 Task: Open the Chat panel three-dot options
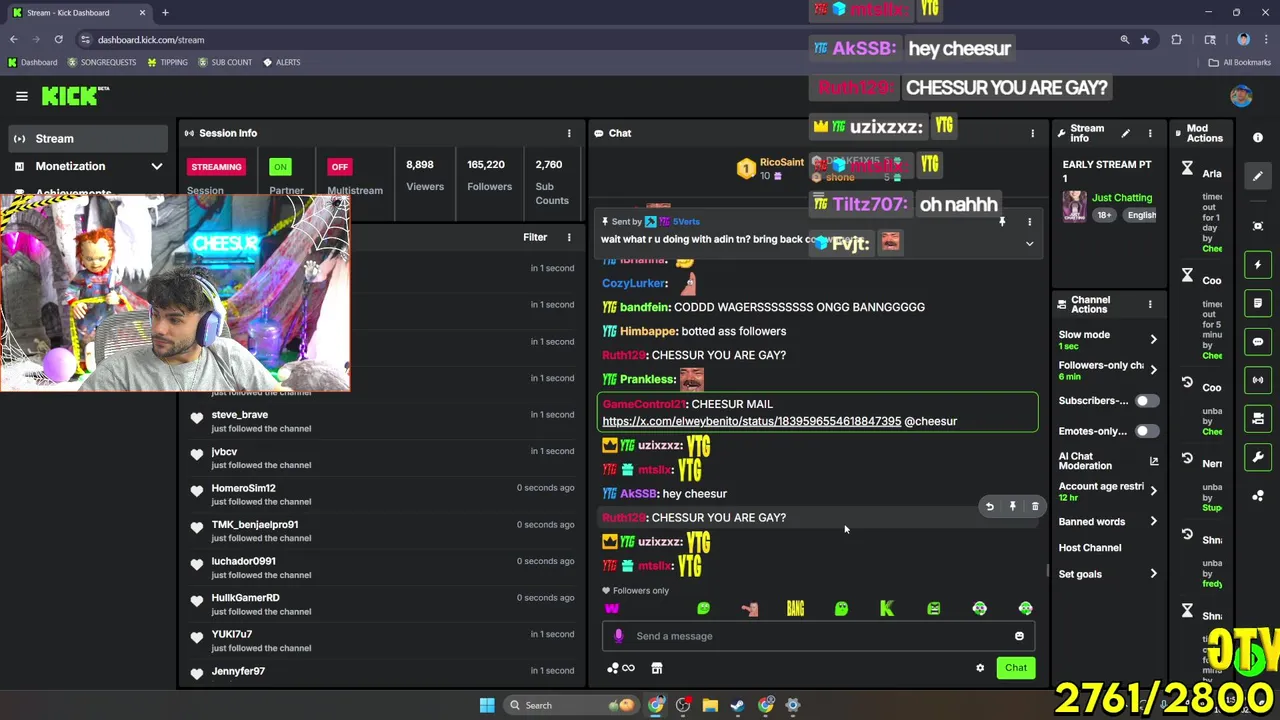pyautogui.click(x=1033, y=133)
